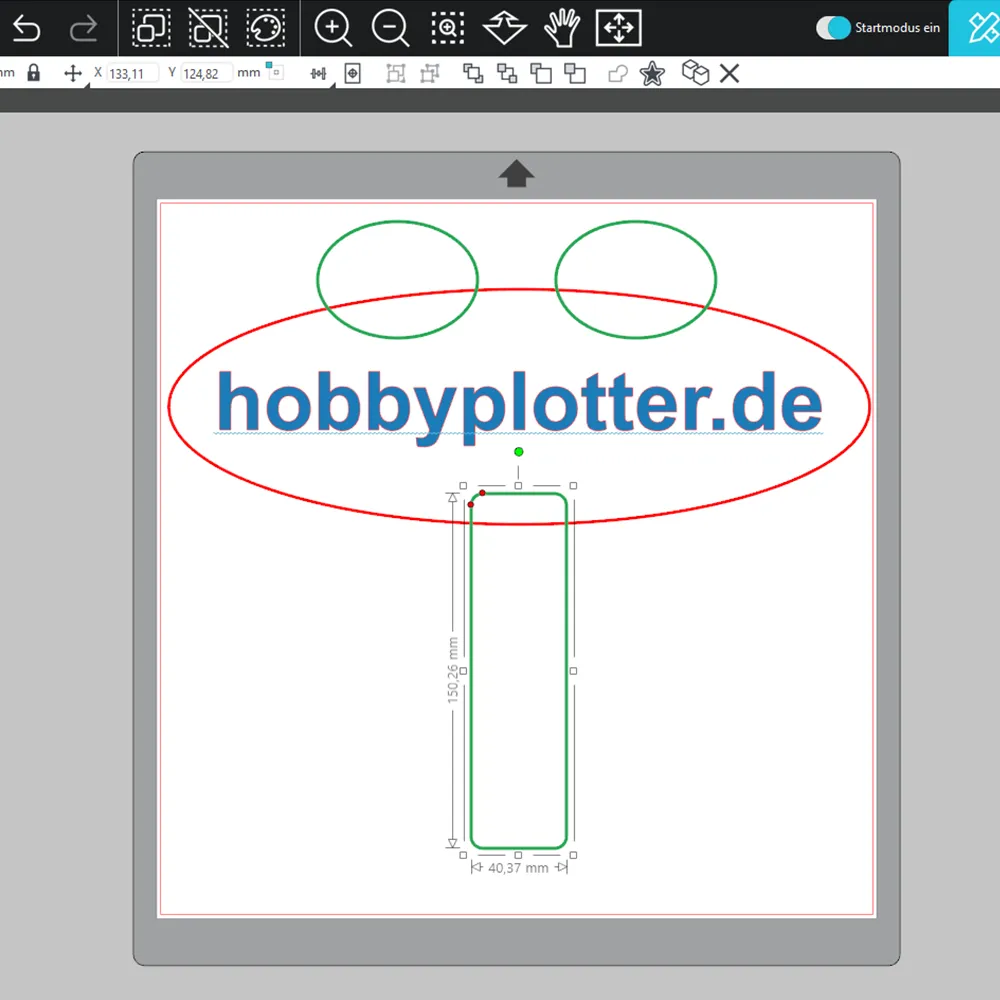Open the select-by-color palette tool
The height and width of the screenshot is (1000, 1000).
pos(266,28)
